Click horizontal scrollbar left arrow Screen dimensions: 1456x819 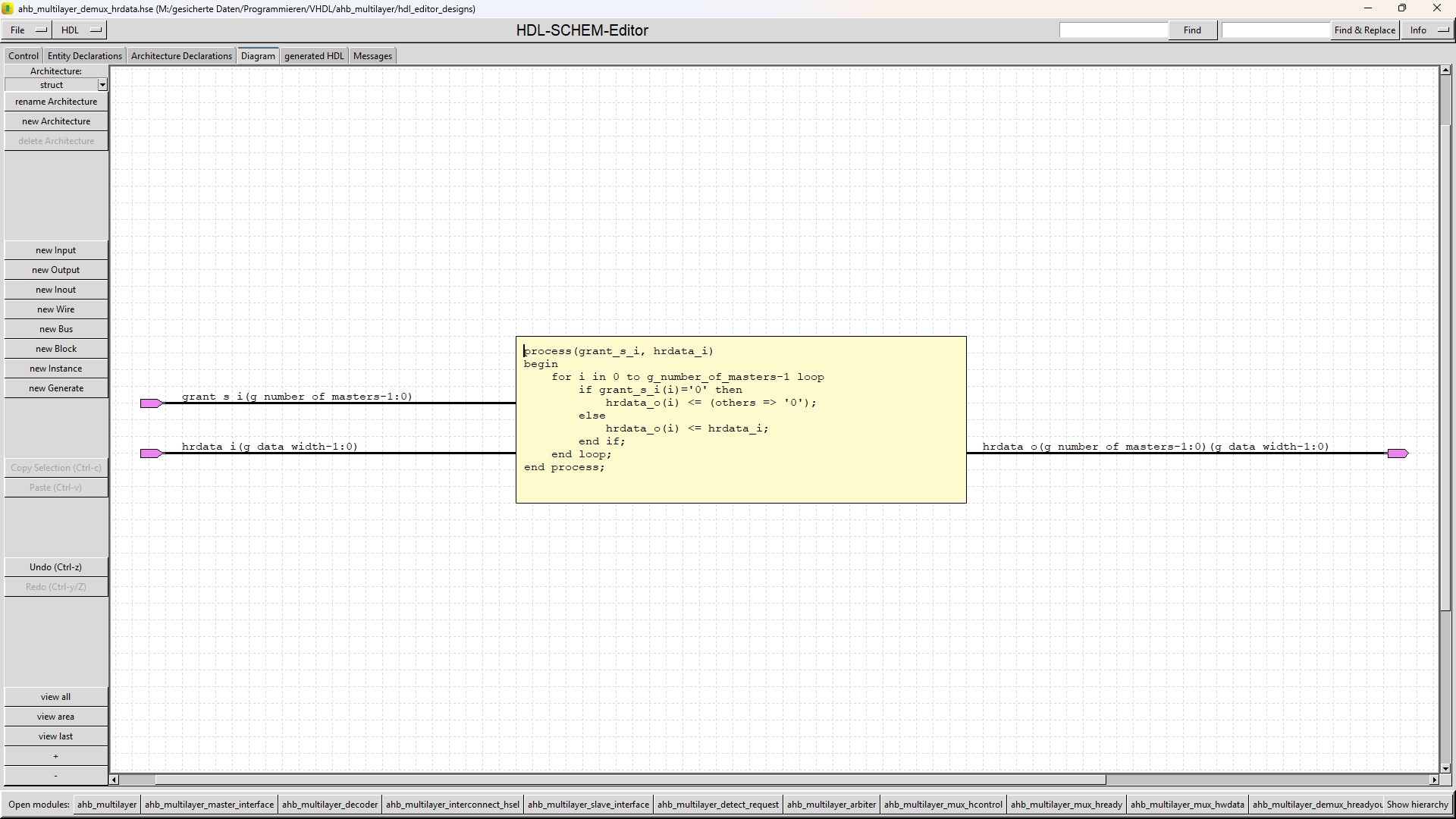point(115,780)
